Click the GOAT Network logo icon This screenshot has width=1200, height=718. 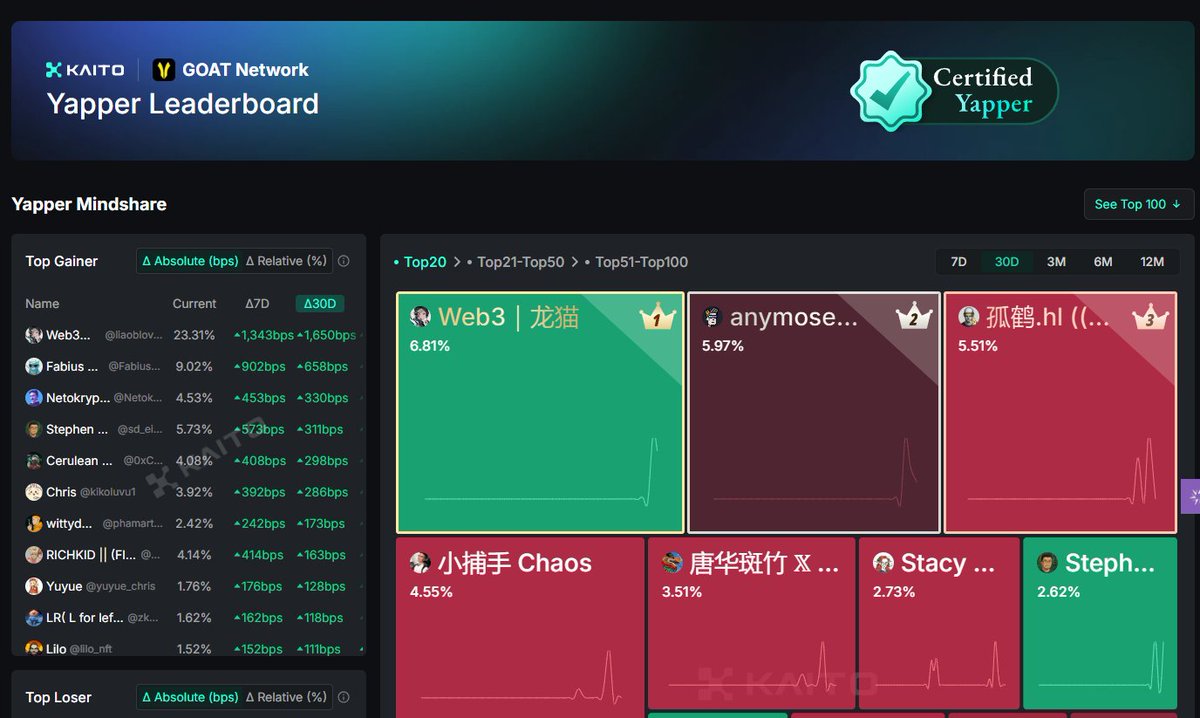pyautogui.click(x=164, y=70)
